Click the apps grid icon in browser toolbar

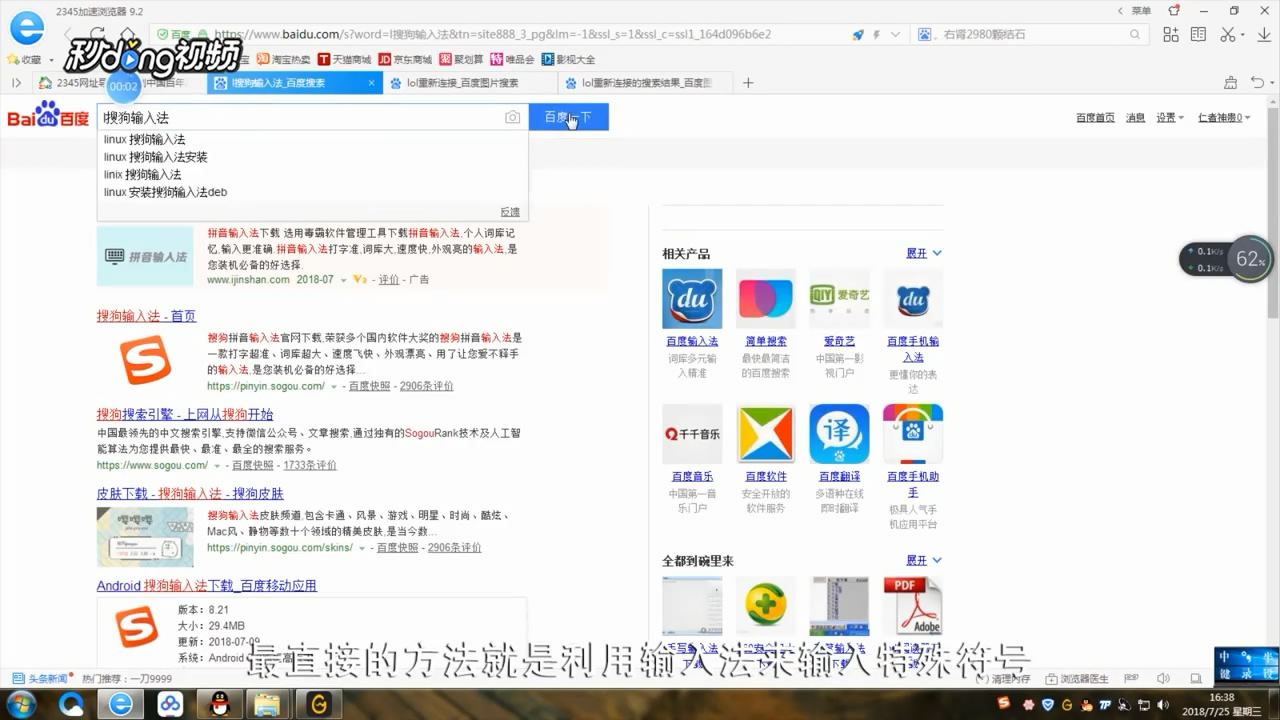[x=1171, y=34]
